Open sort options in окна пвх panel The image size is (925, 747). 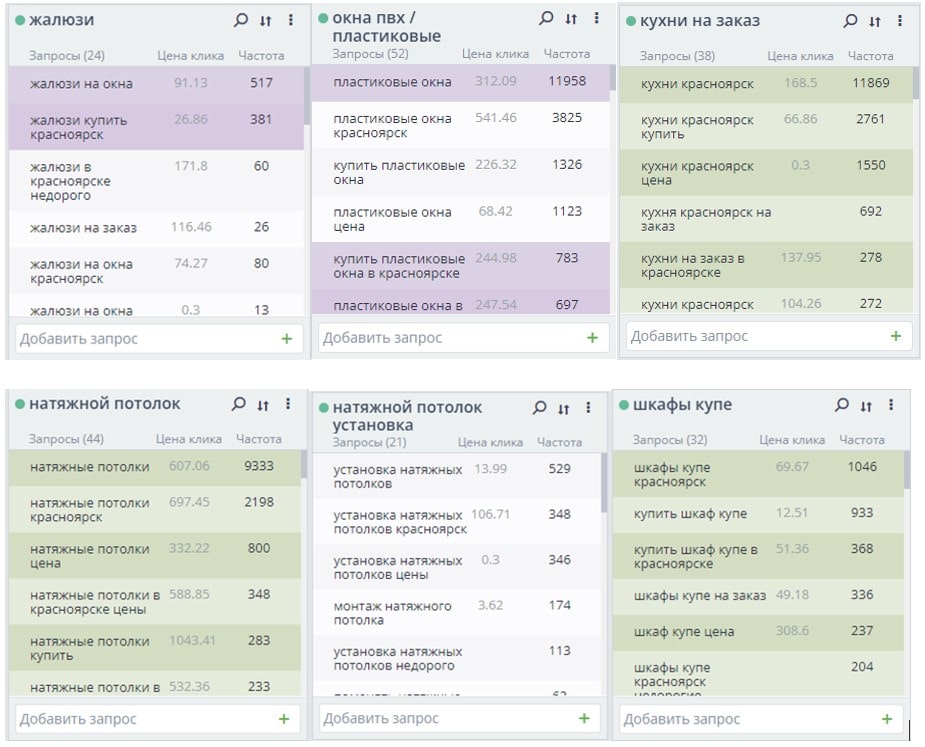click(x=571, y=19)
